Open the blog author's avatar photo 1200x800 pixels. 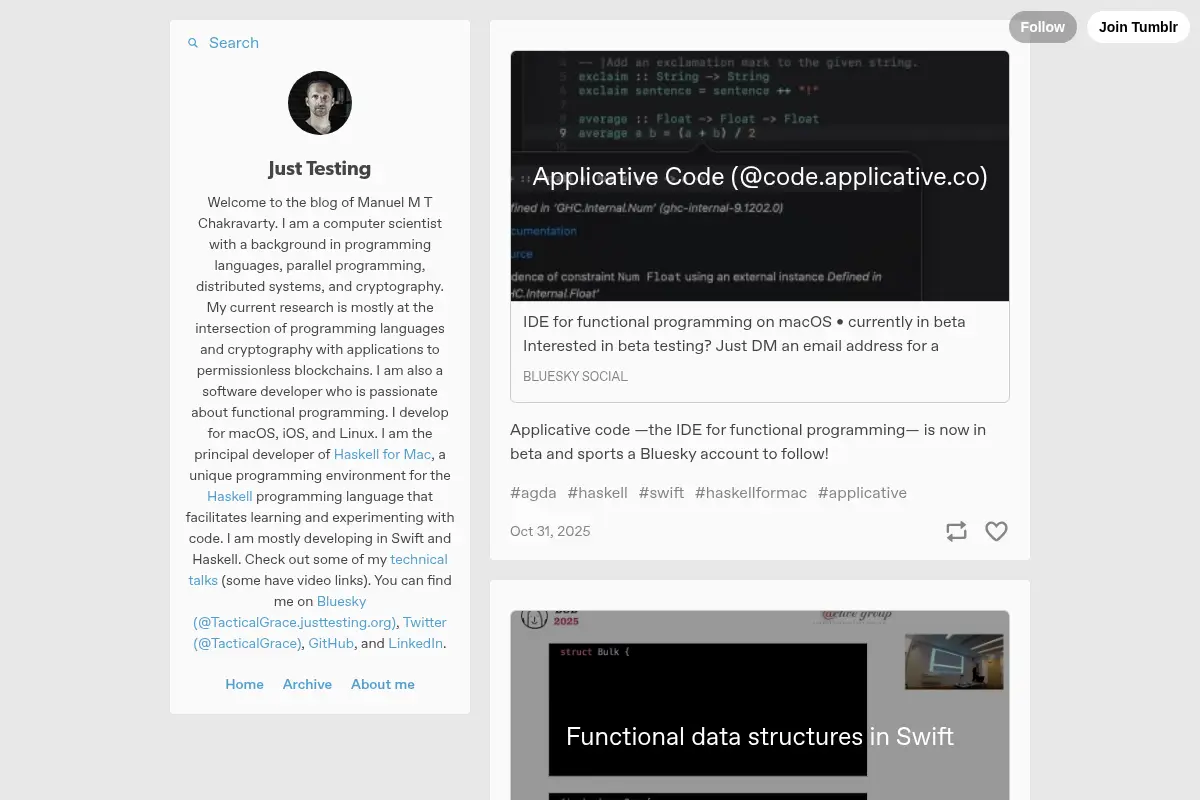click(x=320, y=103)
